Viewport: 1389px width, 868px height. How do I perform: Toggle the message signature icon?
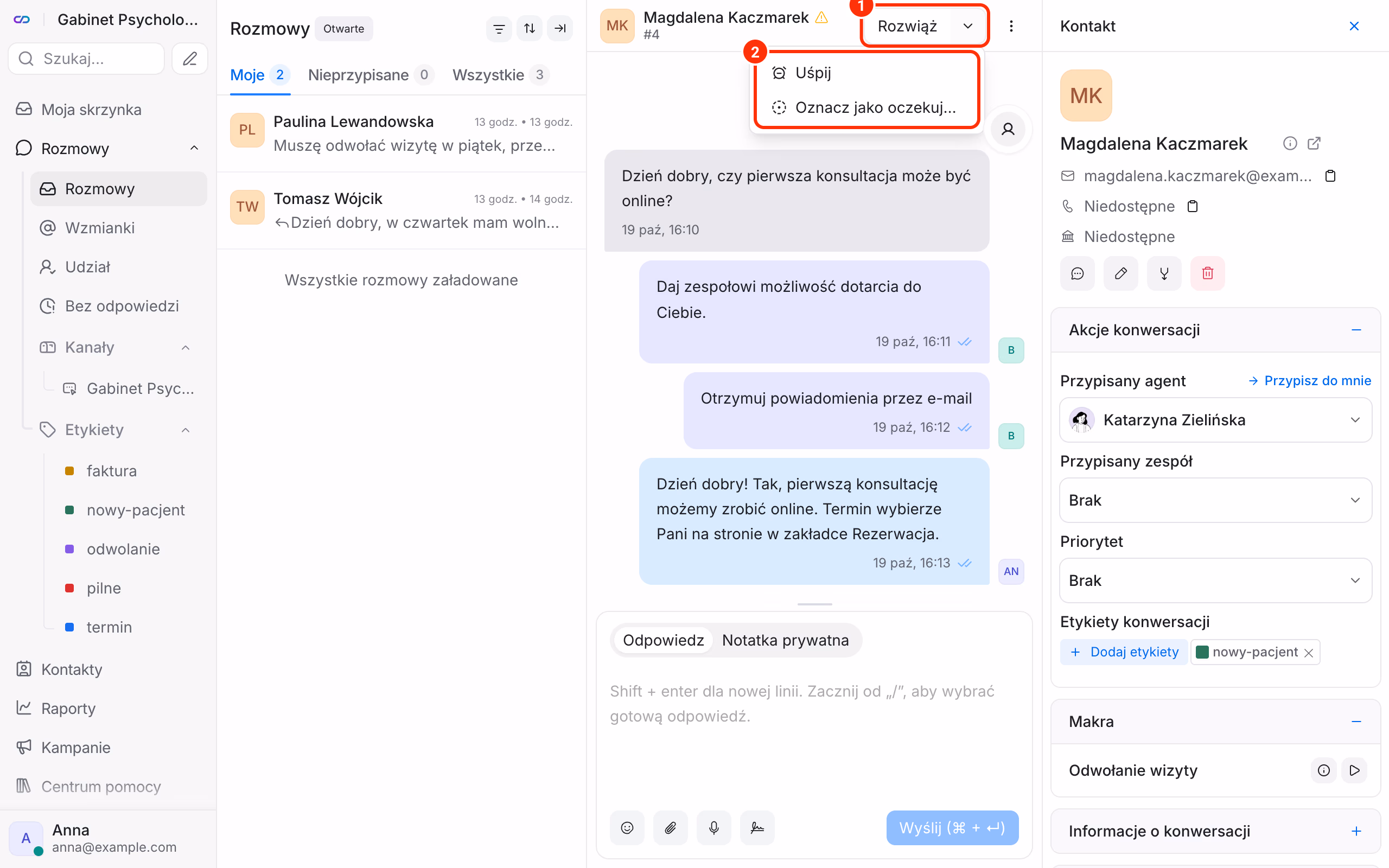(757, 827)
